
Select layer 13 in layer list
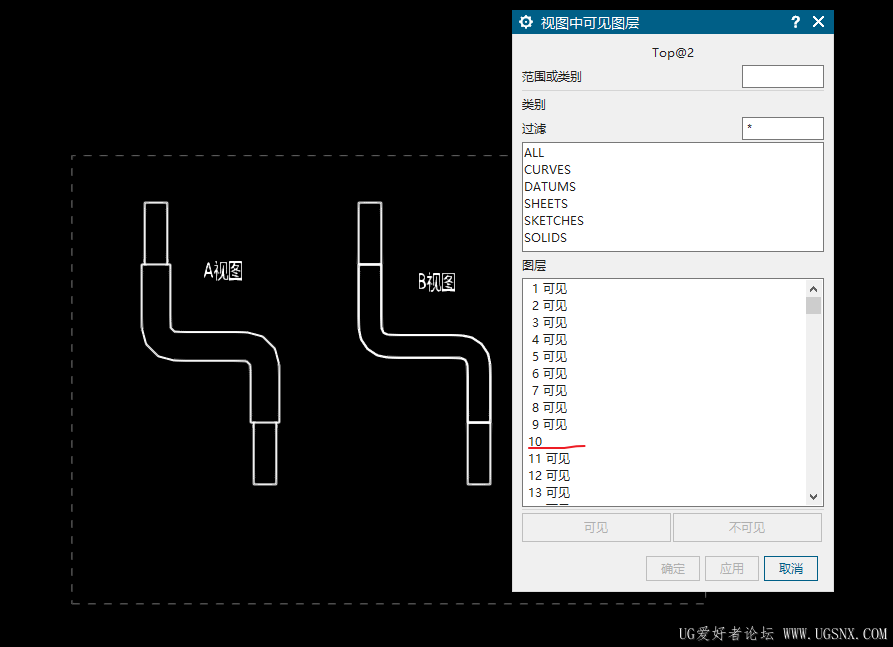coord(549,493)
